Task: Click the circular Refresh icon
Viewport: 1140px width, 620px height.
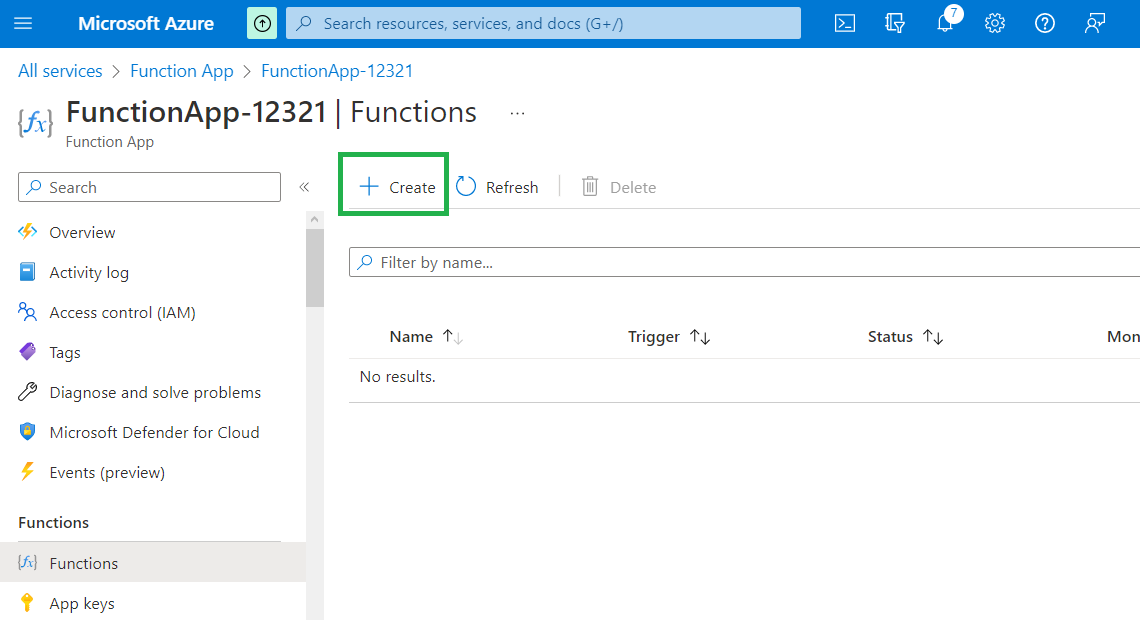Action: pos(466,187)
